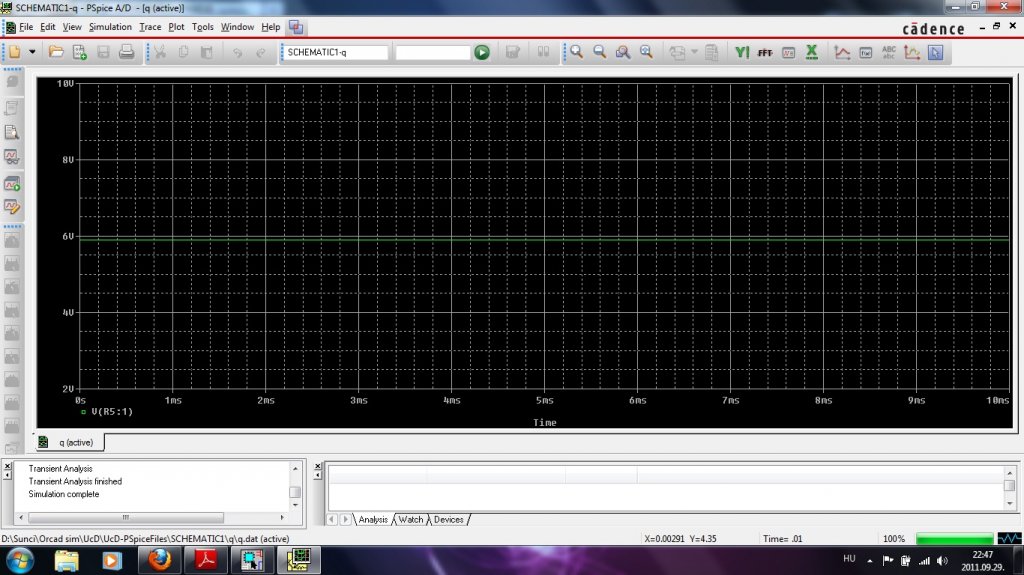Viewport: 1024px width, 575px height.
Task: Toggle the Log X axis icon
Action: click(812, 52)
